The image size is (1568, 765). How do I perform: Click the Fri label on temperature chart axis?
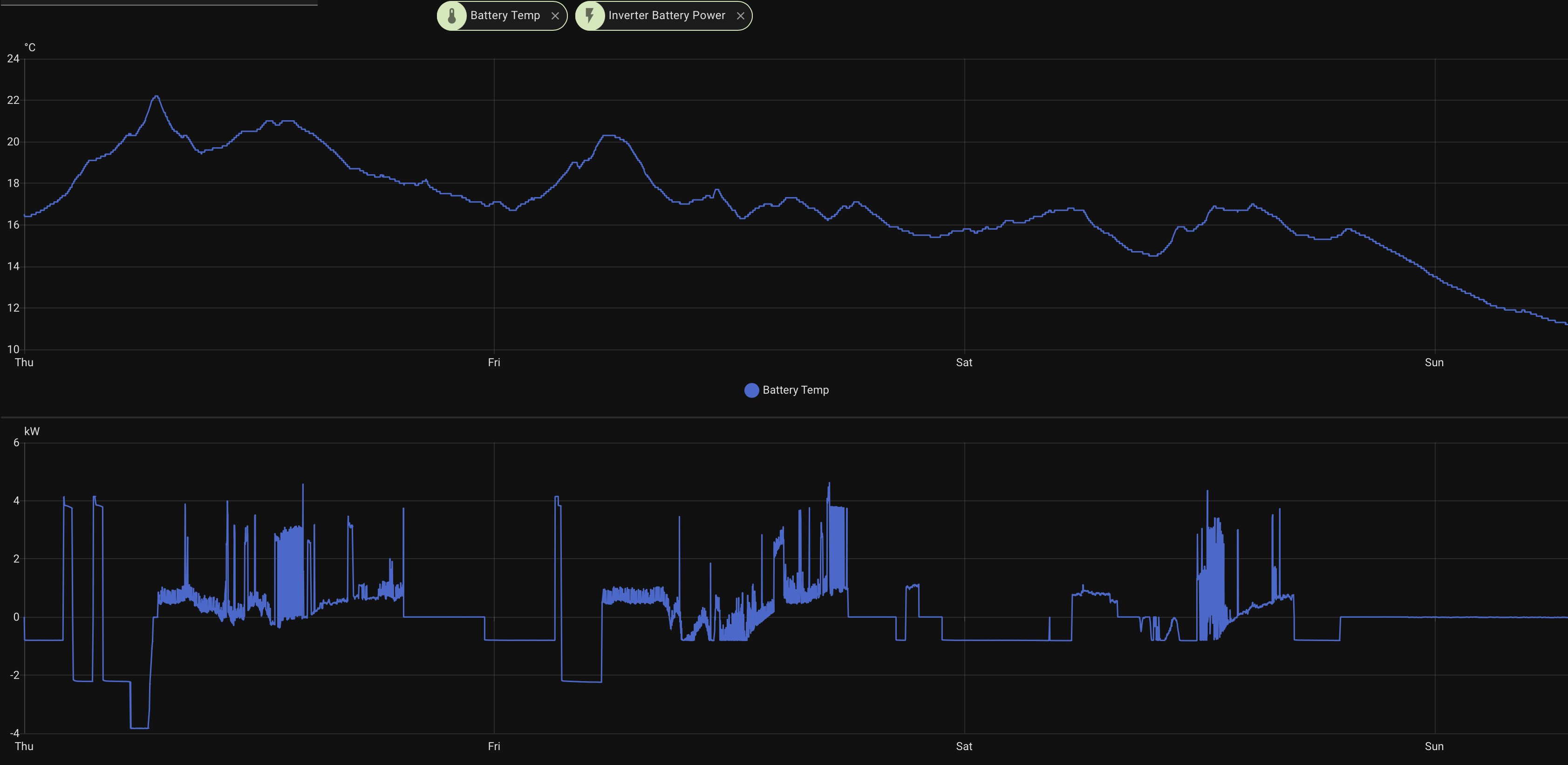click(x=494, y=363)
